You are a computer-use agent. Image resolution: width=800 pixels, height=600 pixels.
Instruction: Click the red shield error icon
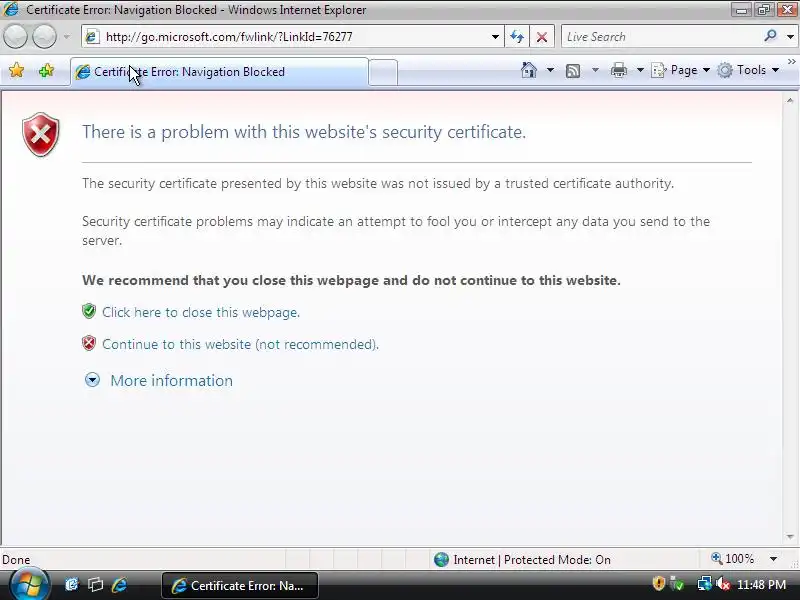tap(41, 135)
